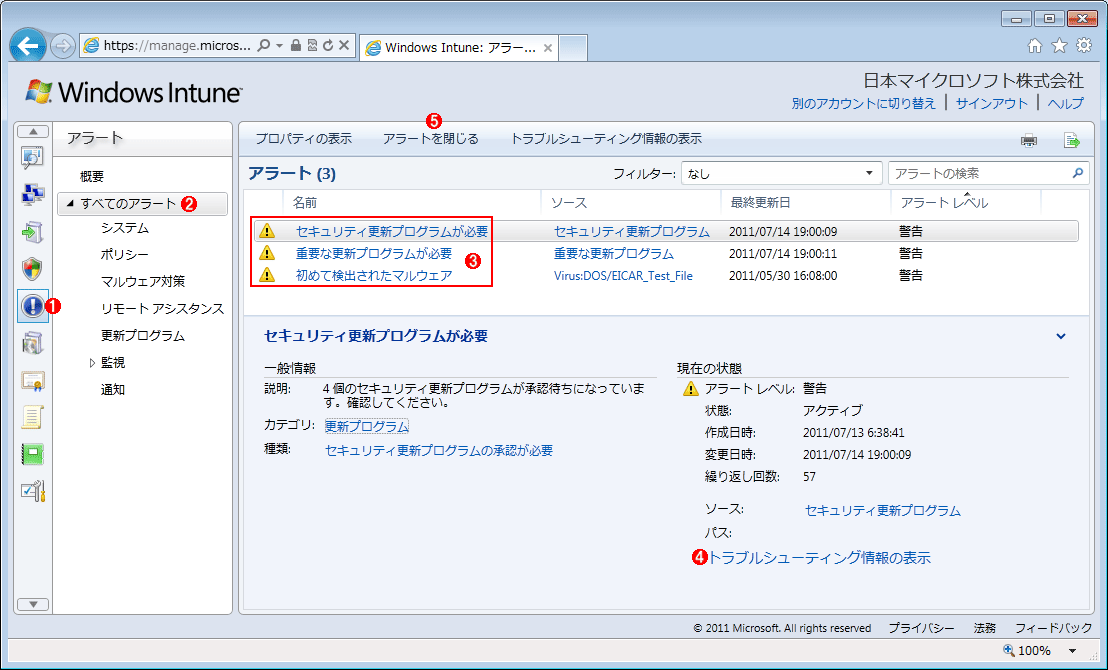Image resolution: width=1108 pixels, height=670 pixels.
Task: Collapse the すべてのアラート tree node
Action: point(70,204)
